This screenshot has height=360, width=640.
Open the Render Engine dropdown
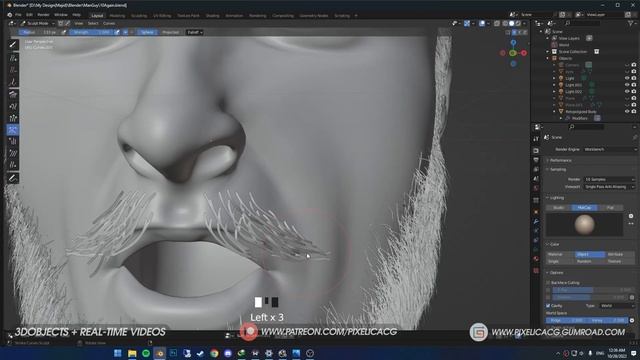(610, 149)
